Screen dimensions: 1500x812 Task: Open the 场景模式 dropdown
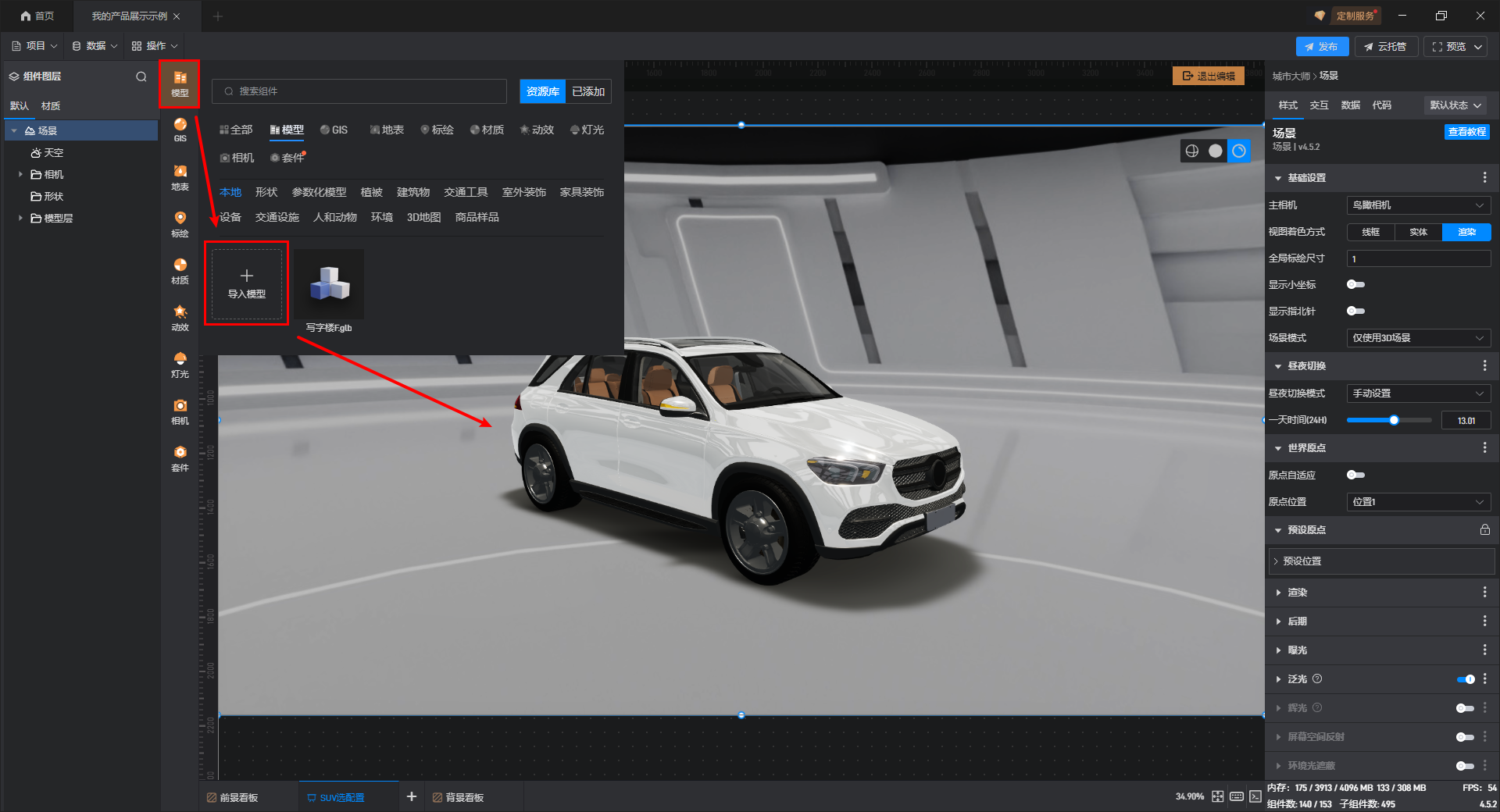1419,338
